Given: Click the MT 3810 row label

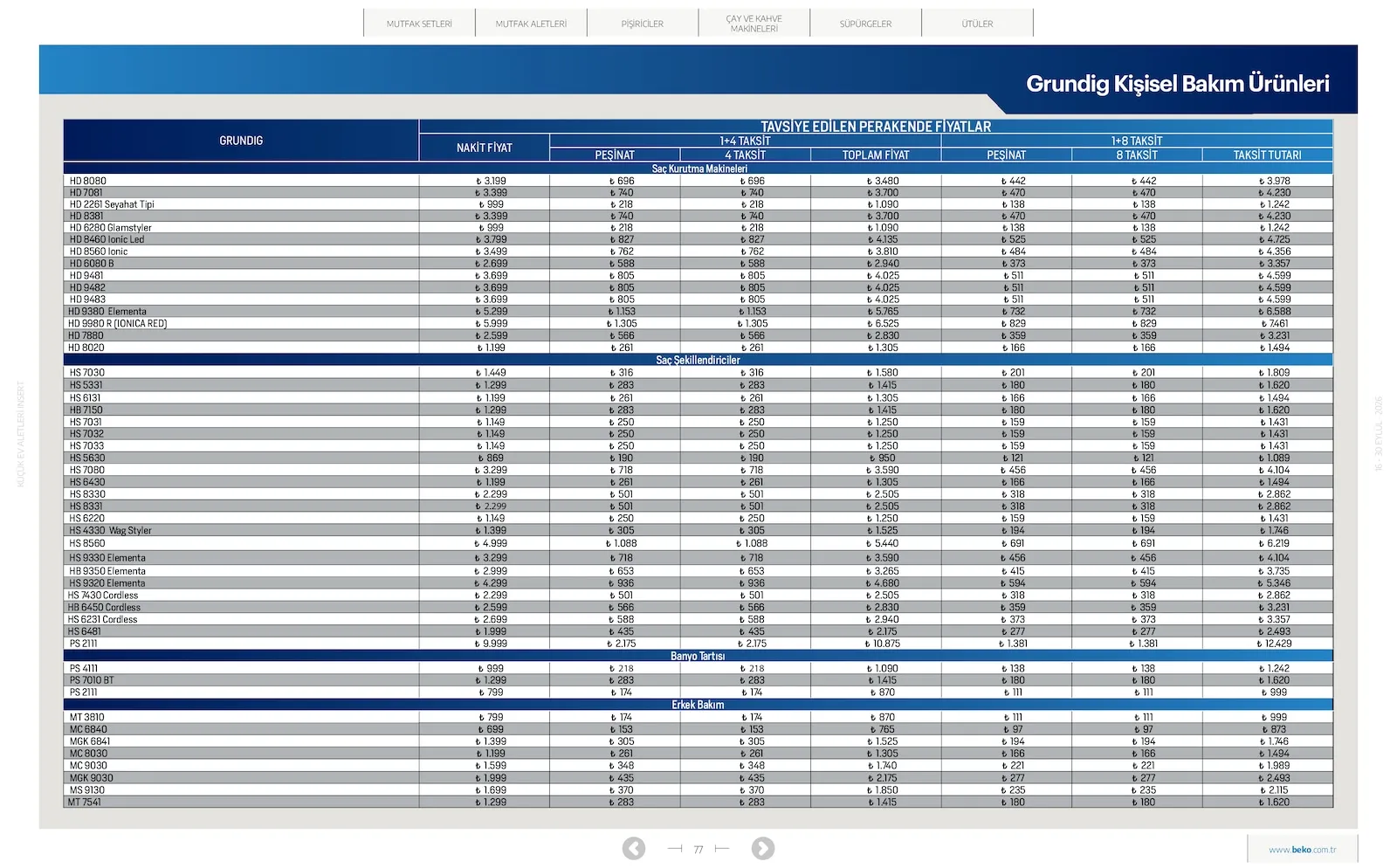Looking at the screenshot, I should [87, 718].
